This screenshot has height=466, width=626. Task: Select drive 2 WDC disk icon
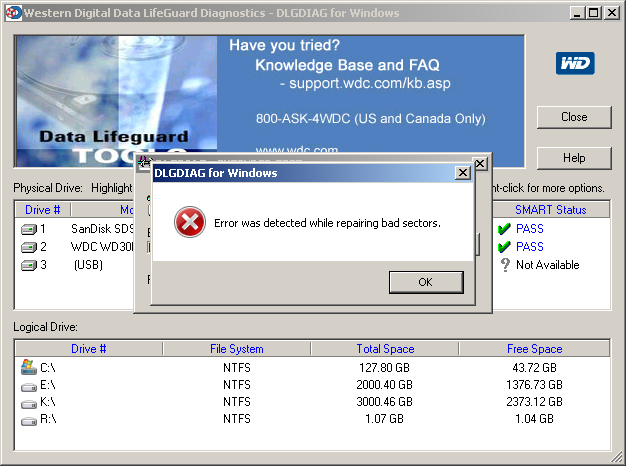coord(29,247)
